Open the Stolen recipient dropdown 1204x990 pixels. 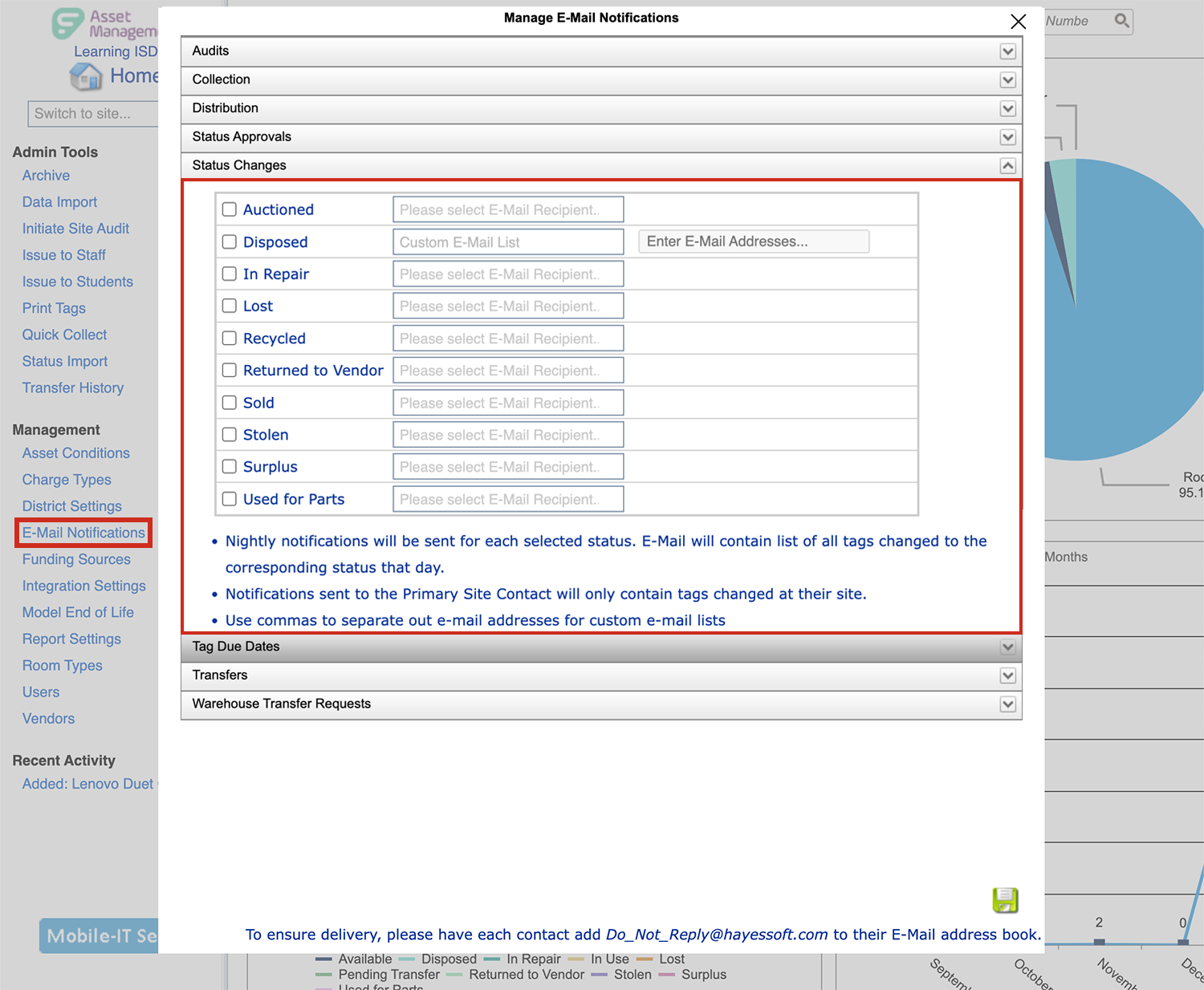508,434
